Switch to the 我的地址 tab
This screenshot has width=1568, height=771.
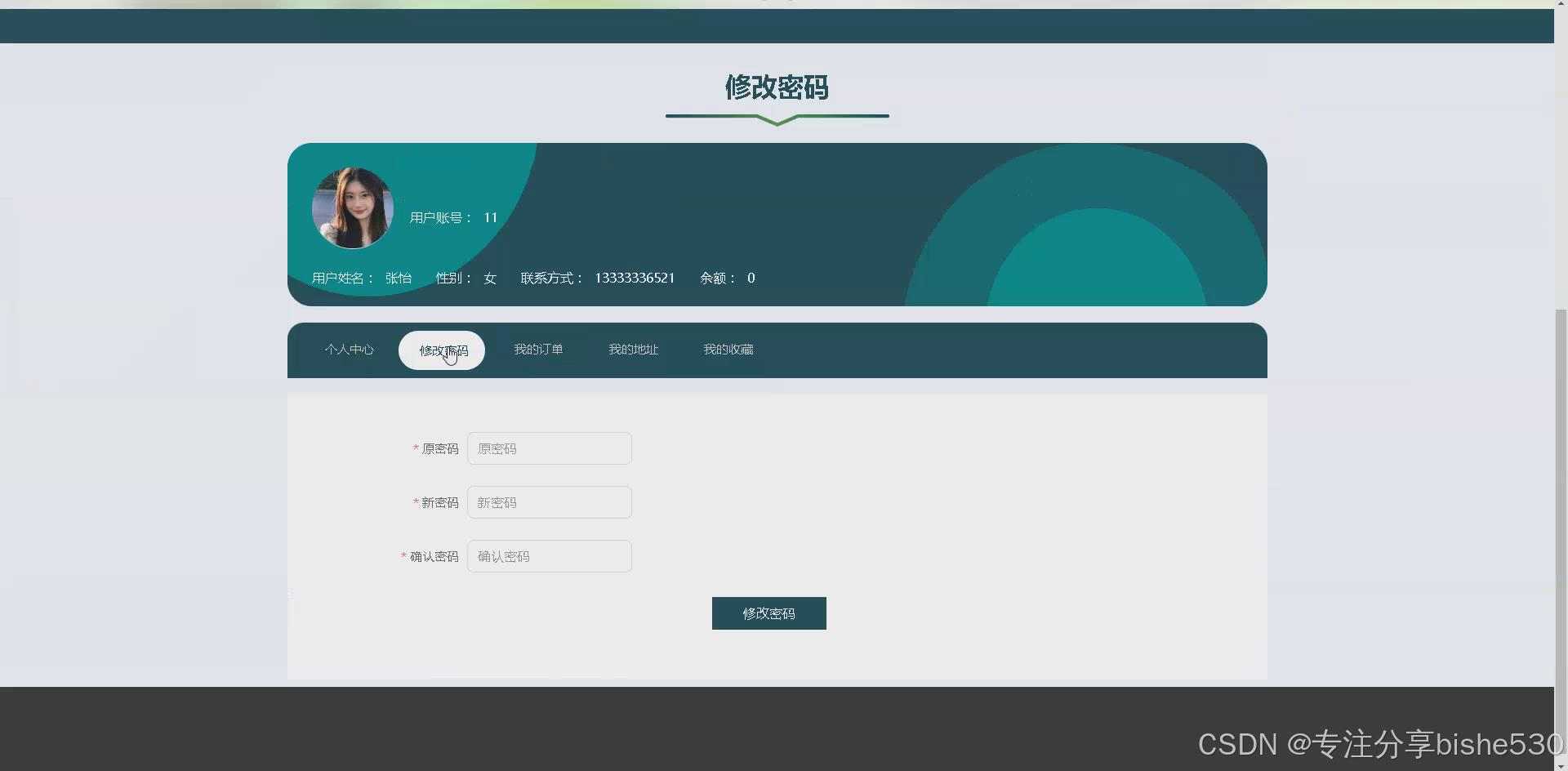click(632, 350)
